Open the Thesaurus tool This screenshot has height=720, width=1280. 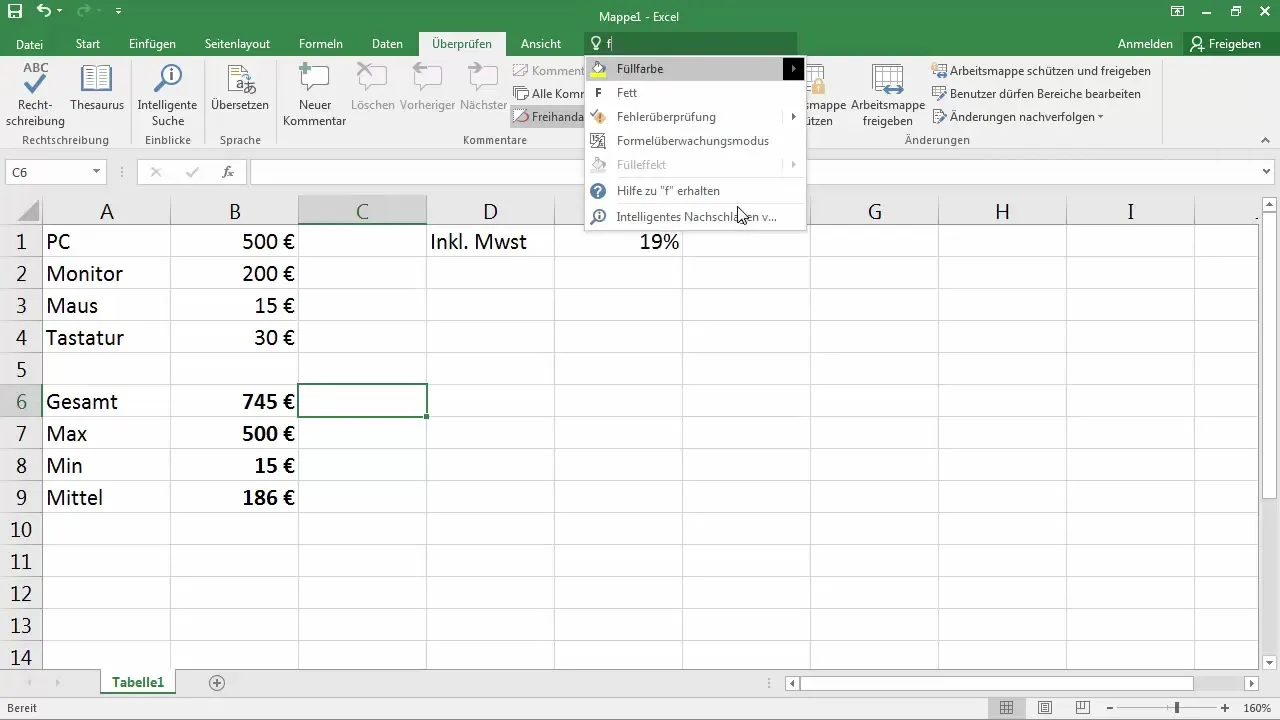tap(96, 87)
